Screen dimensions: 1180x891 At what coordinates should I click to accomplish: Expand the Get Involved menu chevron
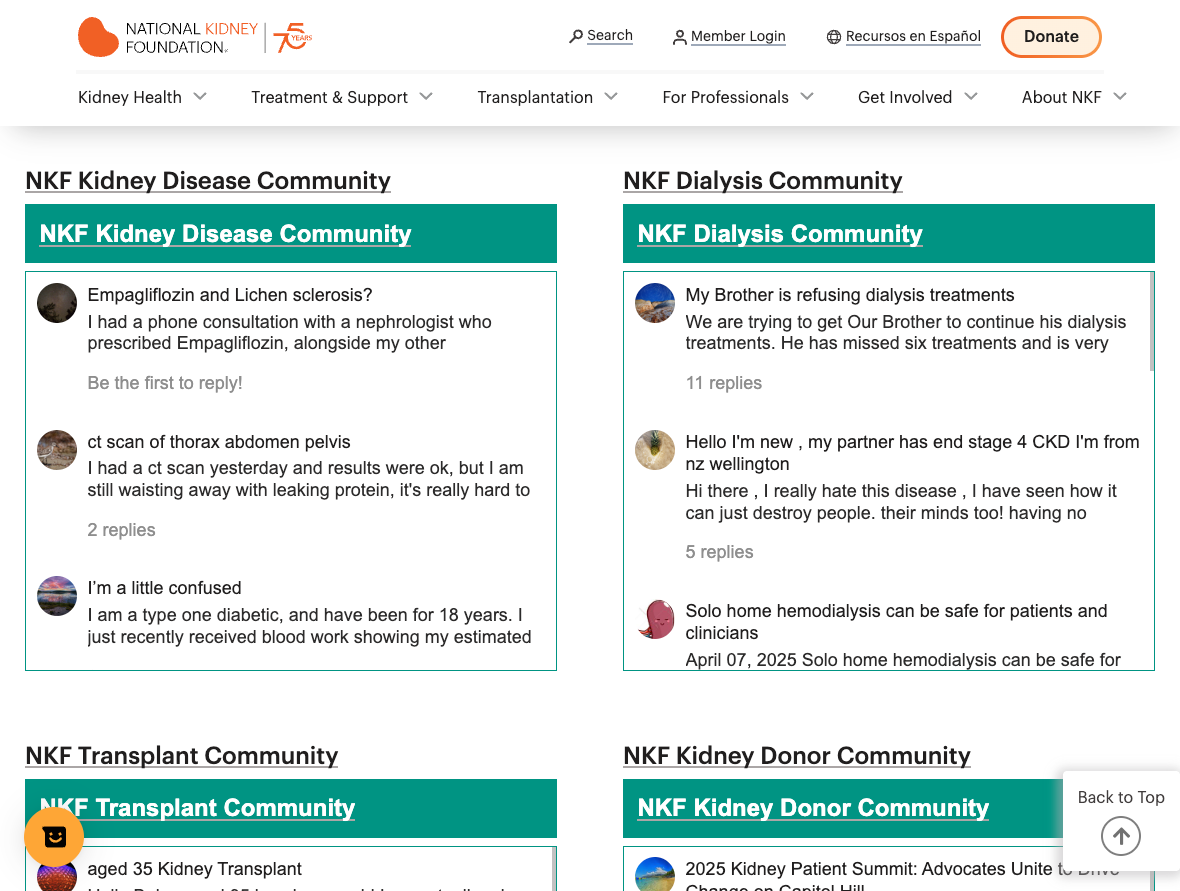pyautogui.click(x=971, y=96)
